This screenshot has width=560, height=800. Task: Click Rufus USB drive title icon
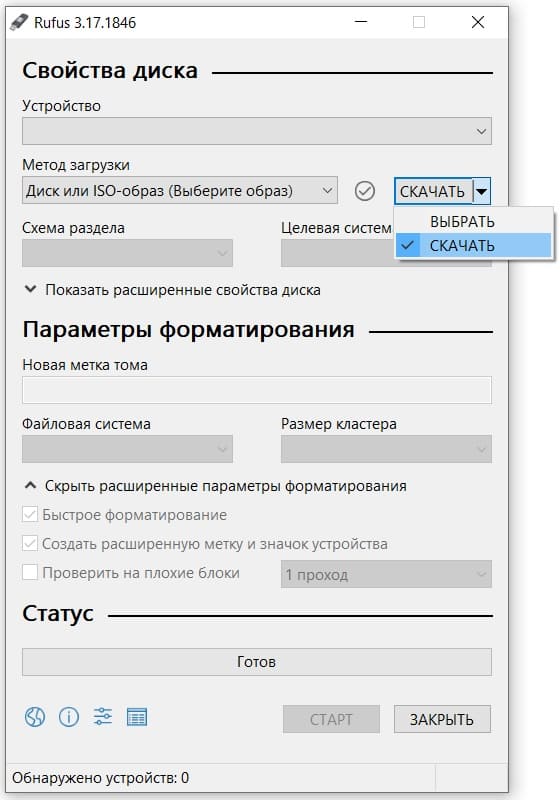[x=19, y=22]
